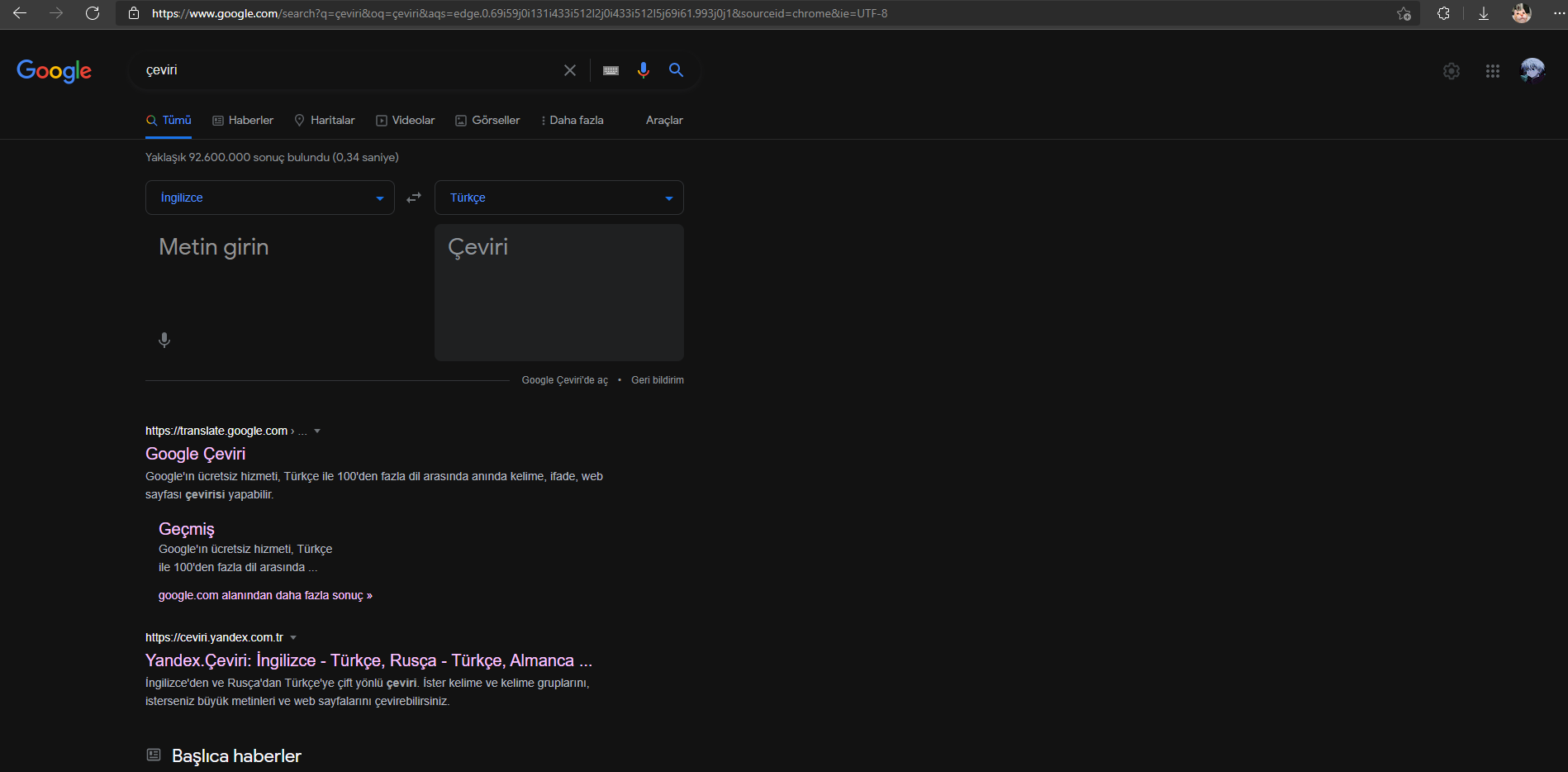This screenshot has height=772, width=1568.
Task: Select the Tümü tab
Action: click(x=169, y=121)
